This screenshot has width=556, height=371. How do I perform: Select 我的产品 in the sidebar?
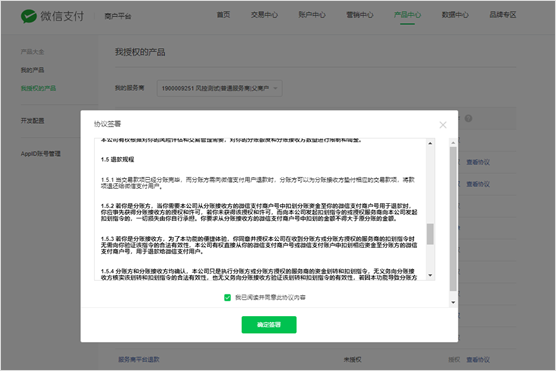click(32, 70)
